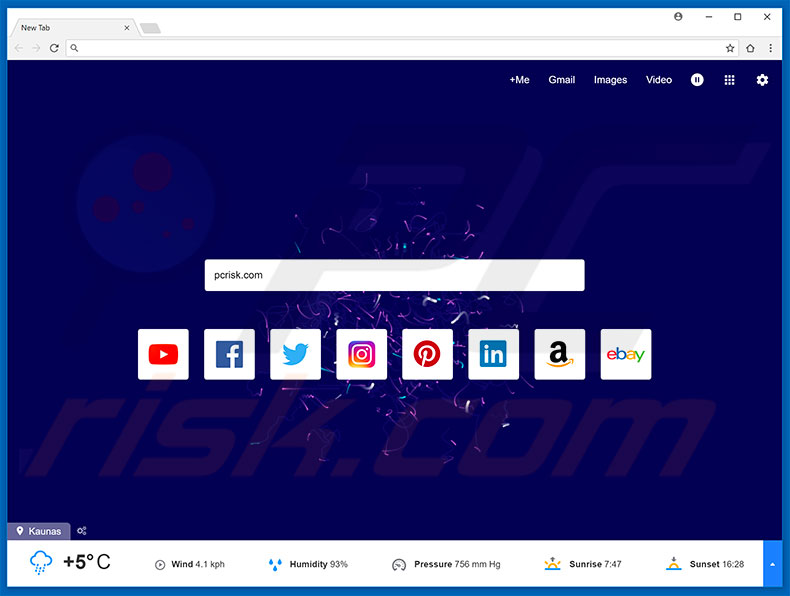Open a new tab button
790x596 pixels.
pyautogui.click(x=150, y=28)
